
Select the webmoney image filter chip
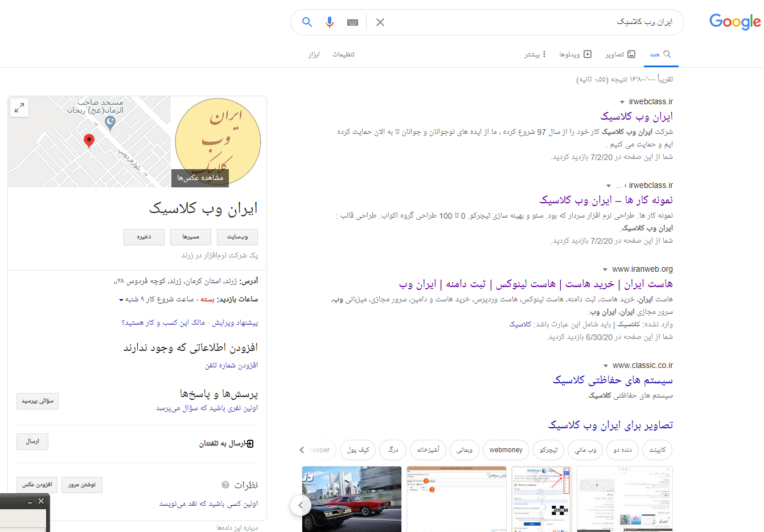click(506, 450)
